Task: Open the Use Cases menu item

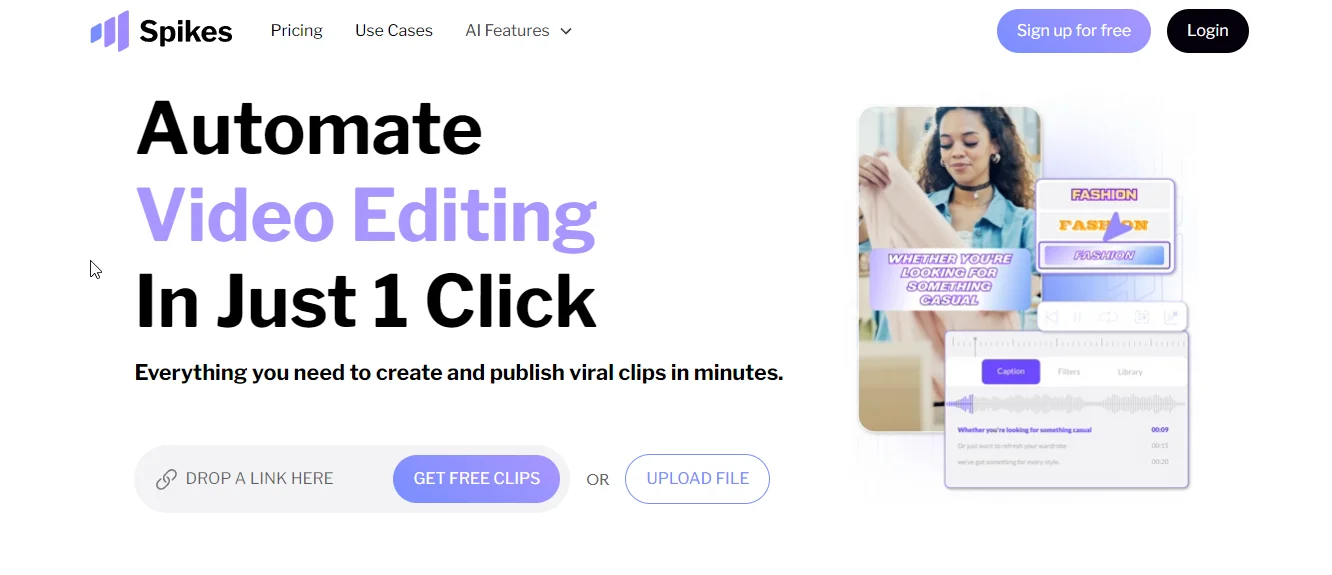Action: tap(394, 30)
